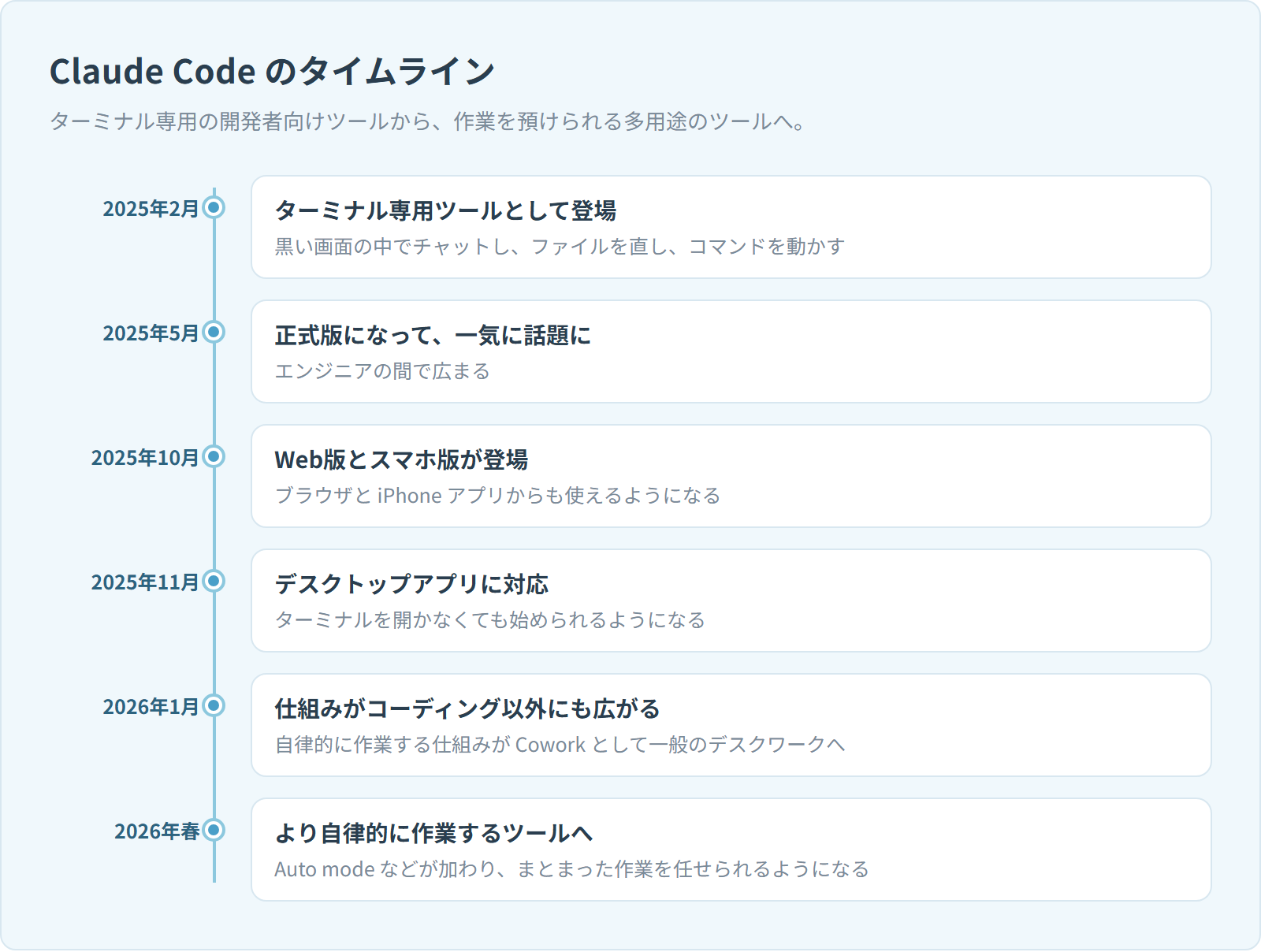Click the heading デスクトップアプリに対応
This screenshot has width=1261, height=952.
click(411, 584)
